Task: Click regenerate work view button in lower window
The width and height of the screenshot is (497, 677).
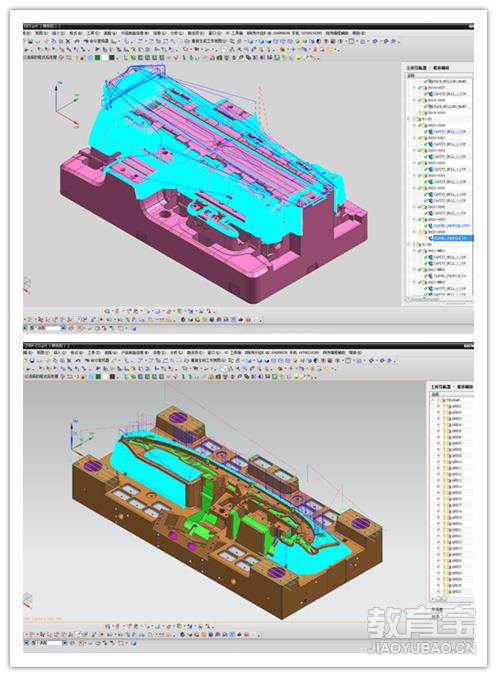Action: coord(207,361)
